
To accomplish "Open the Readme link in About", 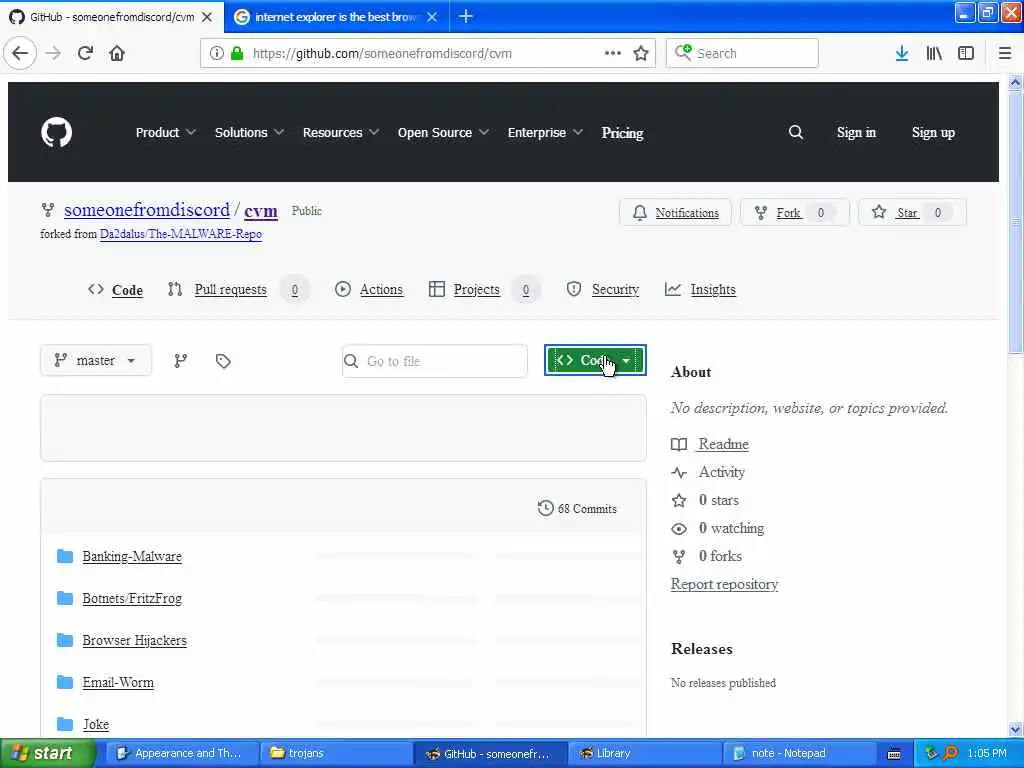I will [723, 444].
